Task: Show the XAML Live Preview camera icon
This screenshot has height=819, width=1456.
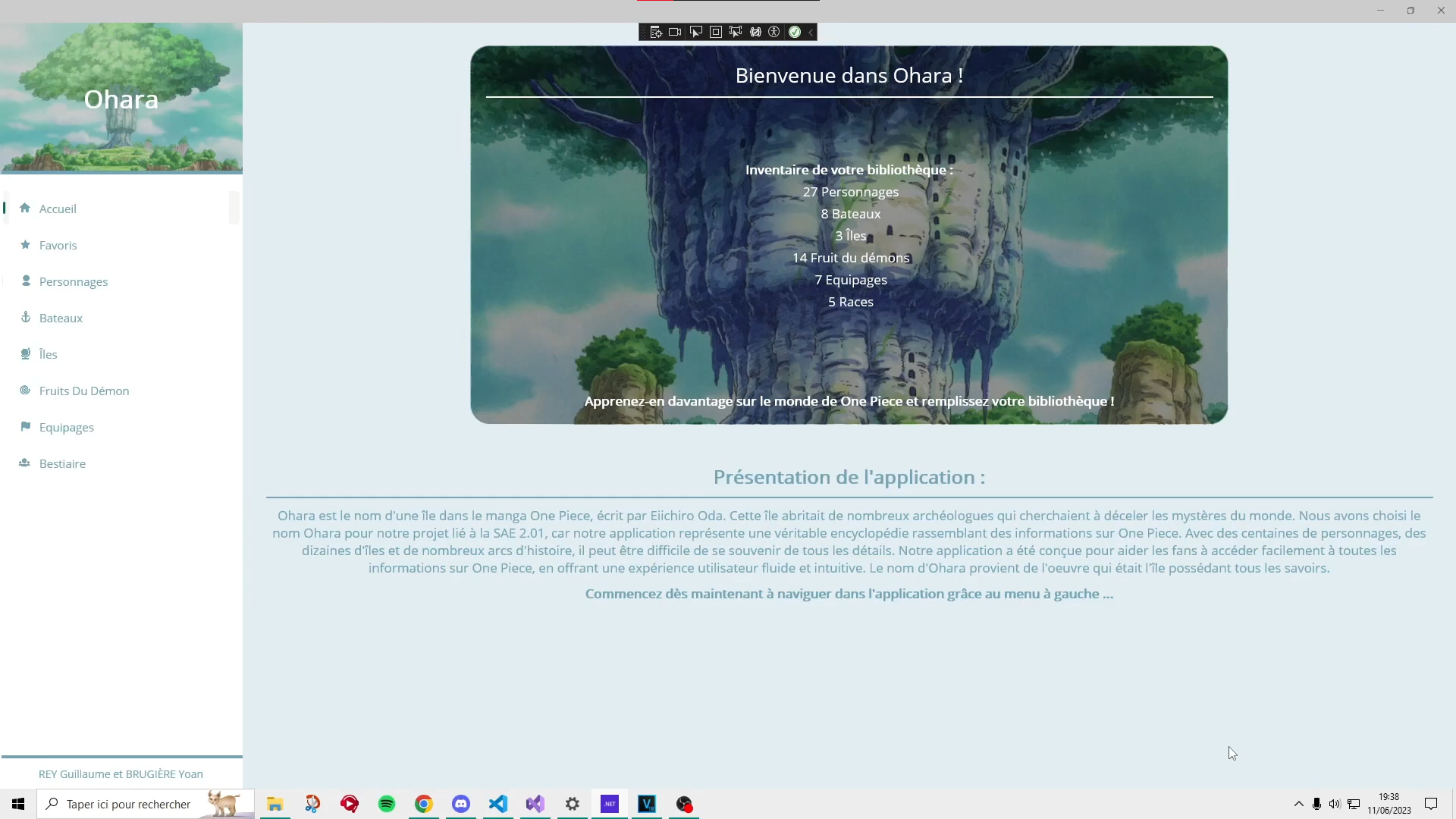Action: pyautogui.click(x=675, y=32)
